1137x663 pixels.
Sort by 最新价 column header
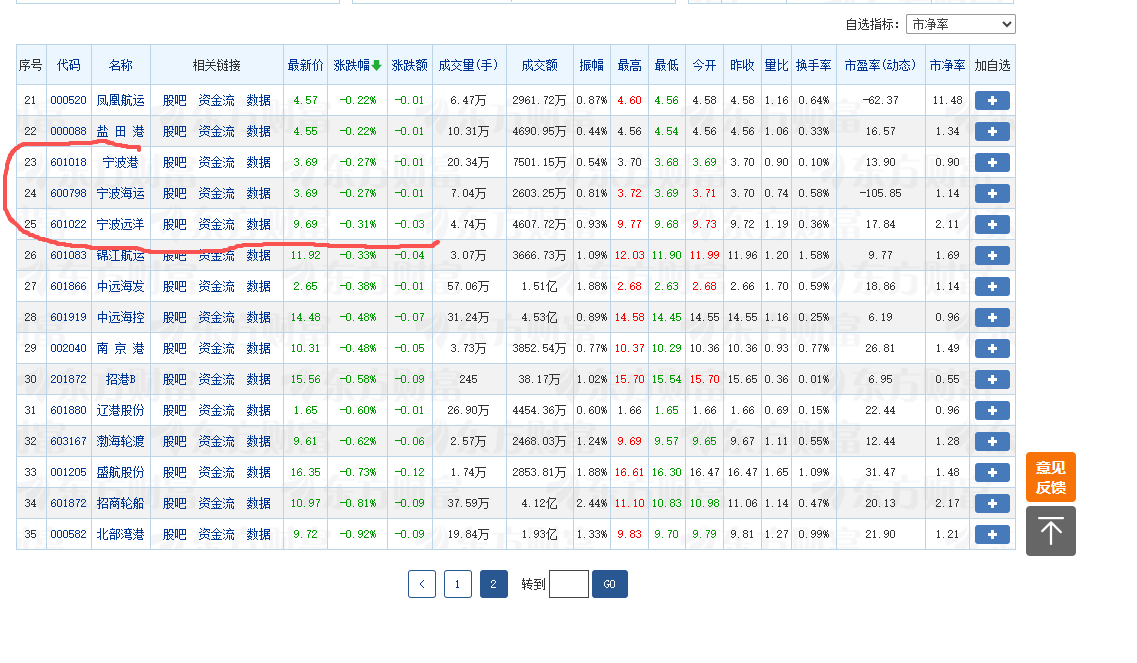(305, 65)
